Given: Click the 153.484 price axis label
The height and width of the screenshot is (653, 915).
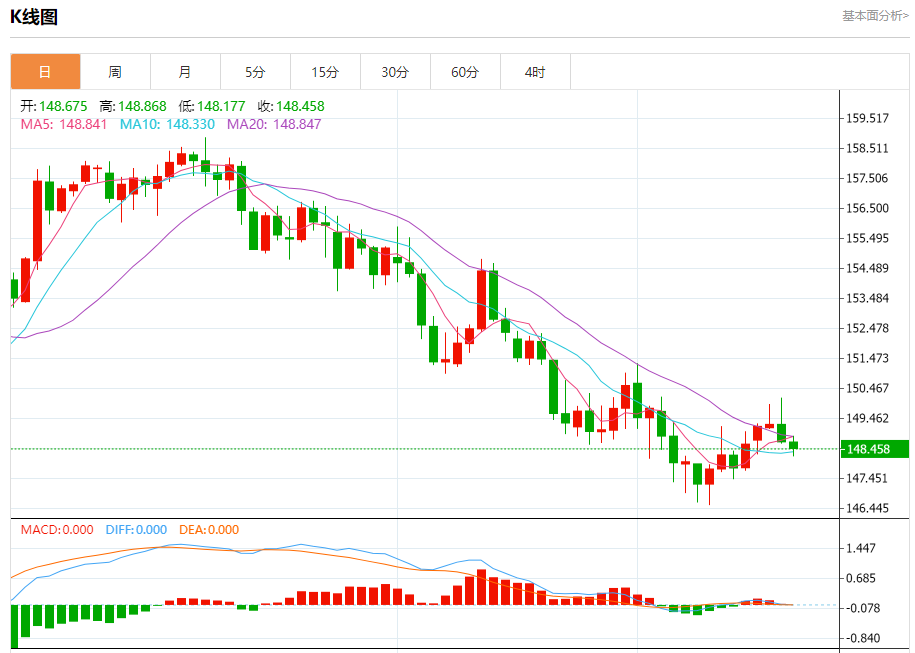Looking at the screenshot, I should pos(867,298).
